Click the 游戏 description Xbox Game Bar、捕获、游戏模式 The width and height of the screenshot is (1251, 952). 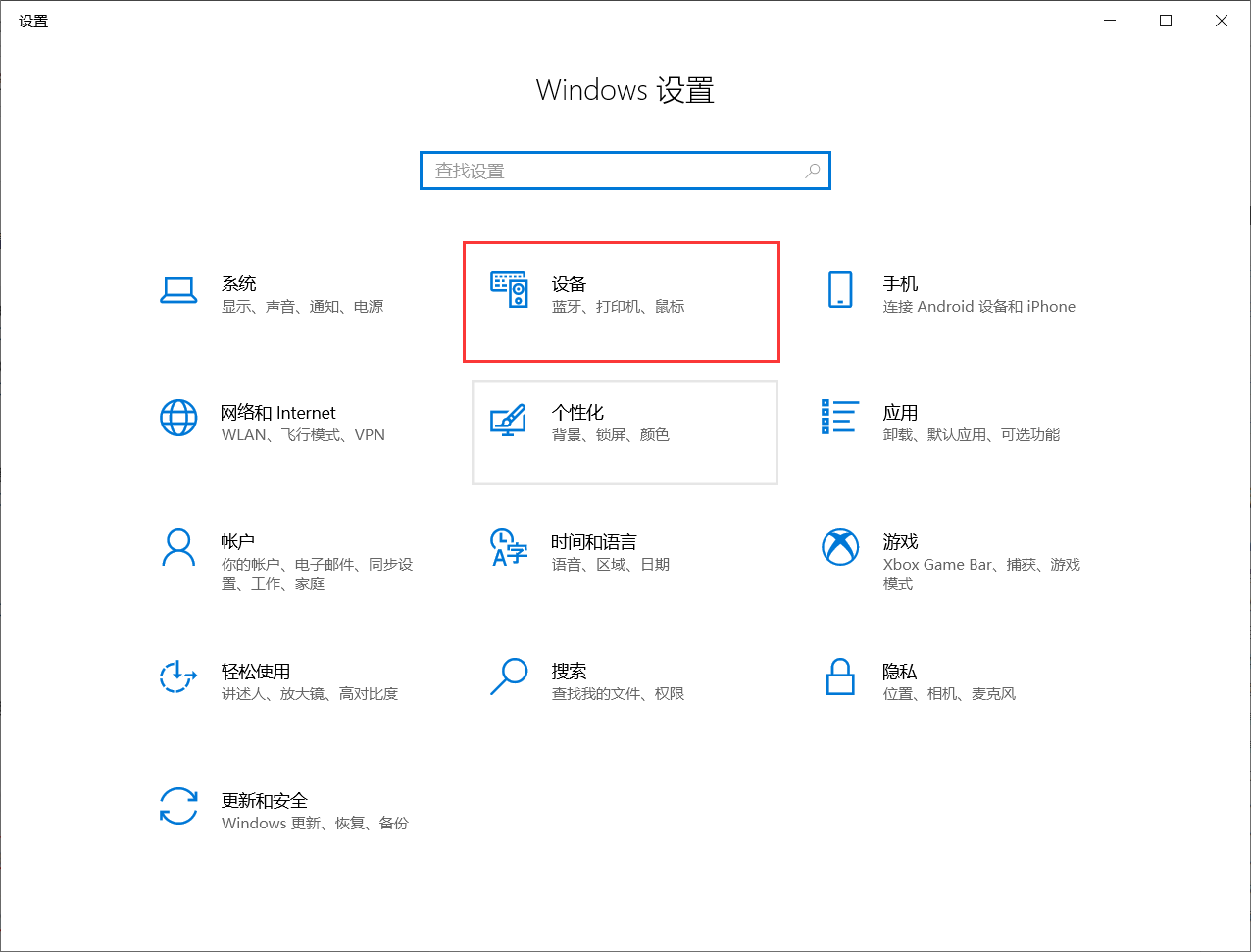coord(981,575)
